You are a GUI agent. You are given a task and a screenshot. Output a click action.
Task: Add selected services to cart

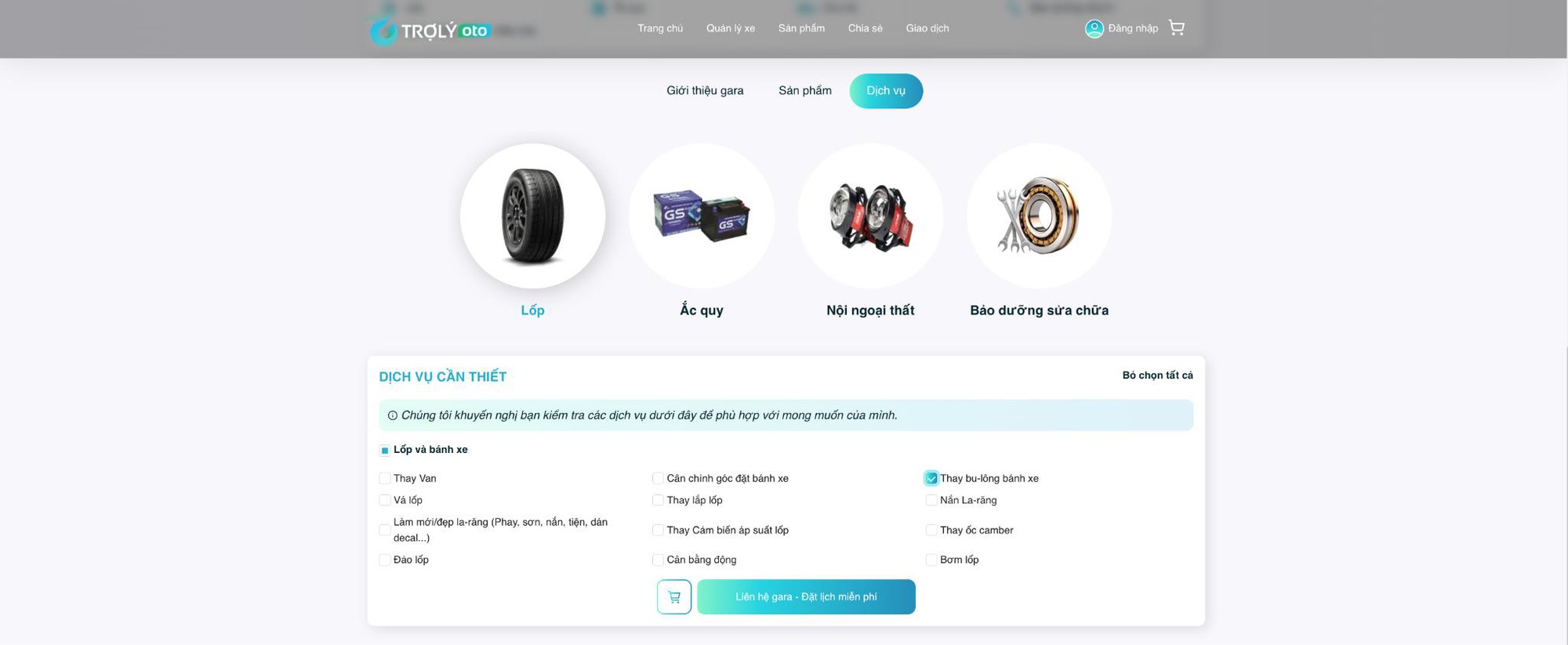coord(674,596)
